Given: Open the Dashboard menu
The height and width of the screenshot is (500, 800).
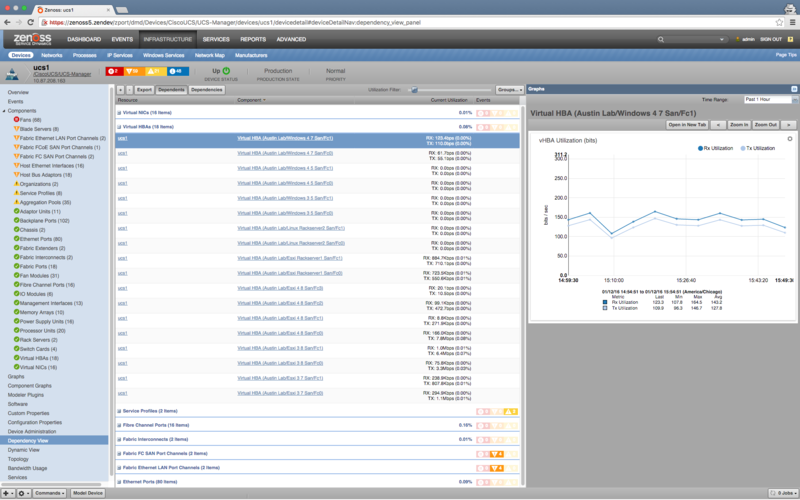Looking at the screenshot, I should [x=84, y=39].
